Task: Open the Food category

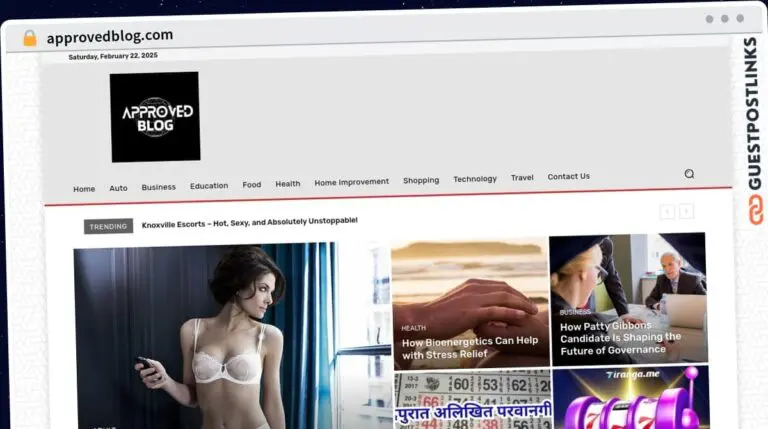Action: [x=251, y=185]
